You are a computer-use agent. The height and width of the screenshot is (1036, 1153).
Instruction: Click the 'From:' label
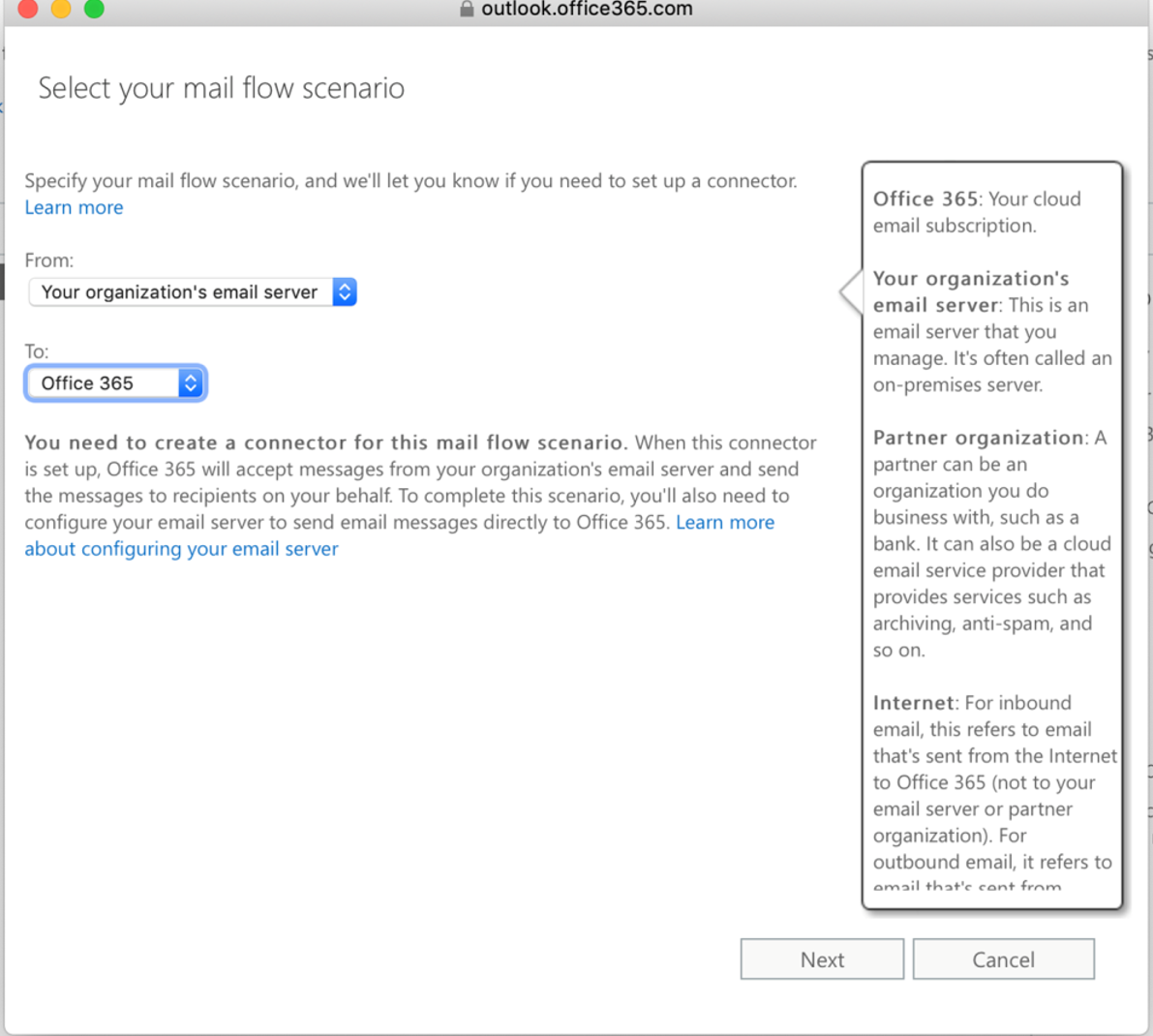(x=49, y=260)
